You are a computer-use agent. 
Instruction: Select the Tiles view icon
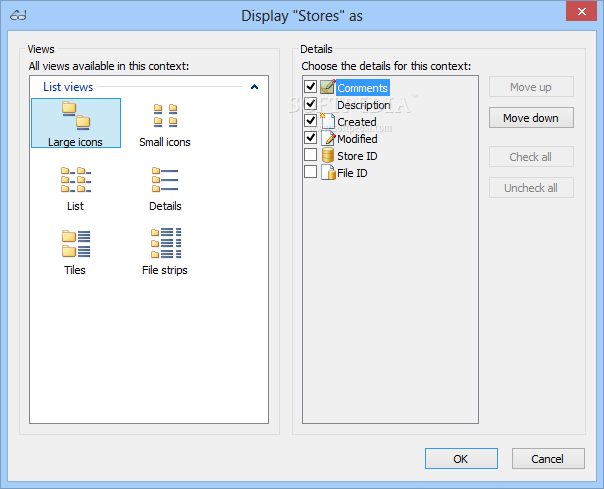click(x=76, y=244)
